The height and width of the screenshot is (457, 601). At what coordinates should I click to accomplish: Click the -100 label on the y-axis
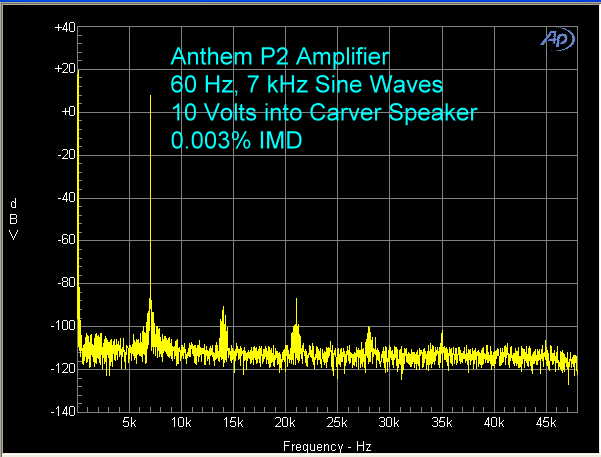[64, 326]
